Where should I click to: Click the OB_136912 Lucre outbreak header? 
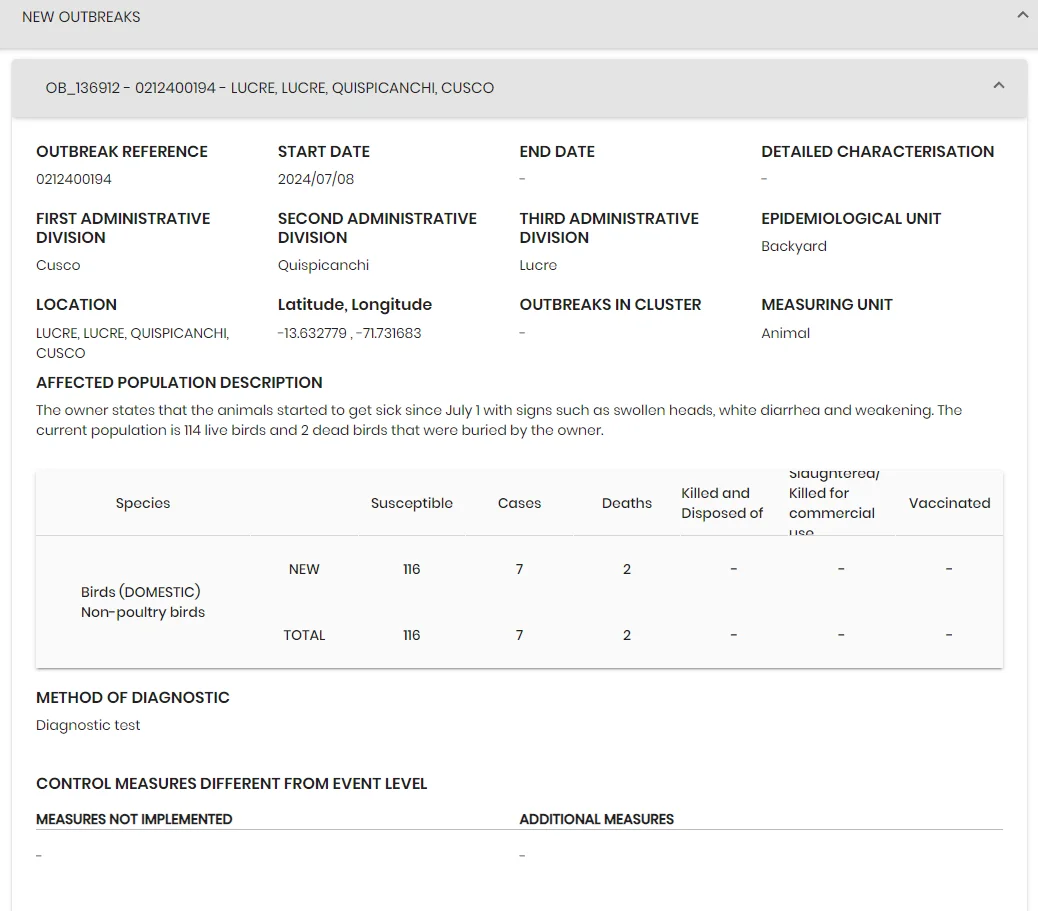pos(519,88)
